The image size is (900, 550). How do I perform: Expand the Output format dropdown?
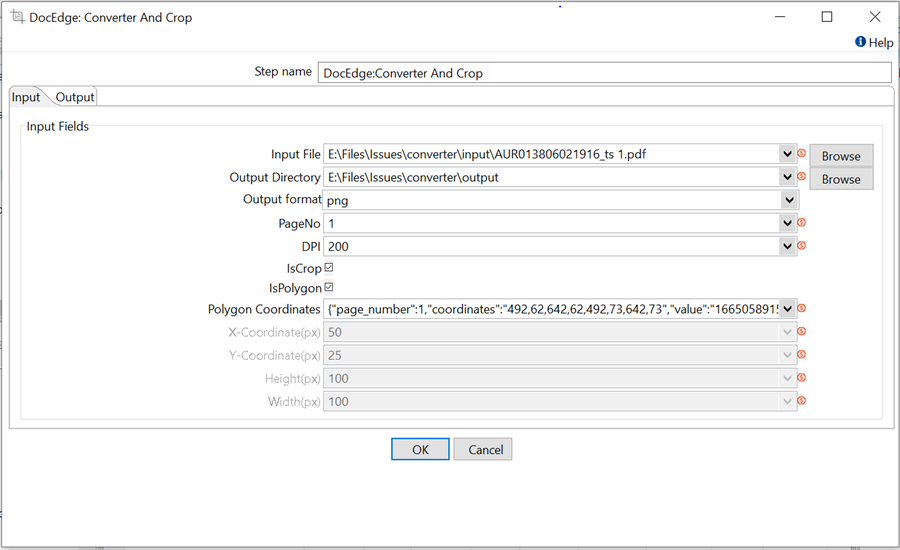[788, 200]
